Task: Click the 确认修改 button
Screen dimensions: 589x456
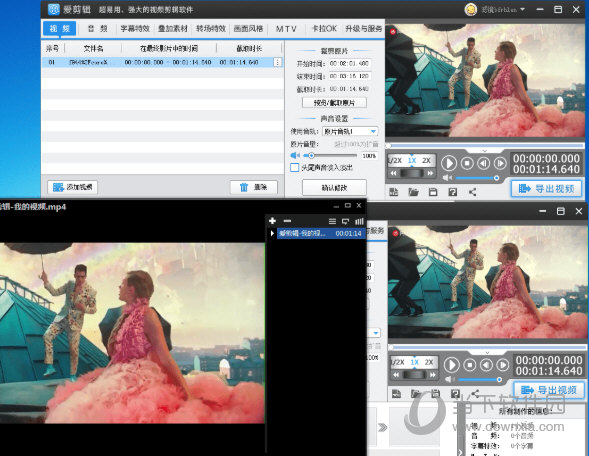Action: pos(334,187)
